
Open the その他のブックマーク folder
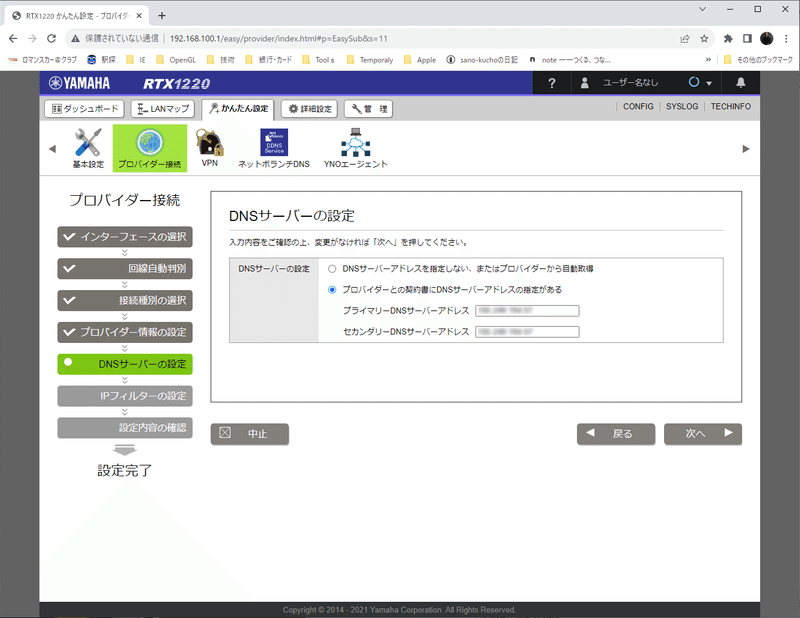(x=758, y=60)
